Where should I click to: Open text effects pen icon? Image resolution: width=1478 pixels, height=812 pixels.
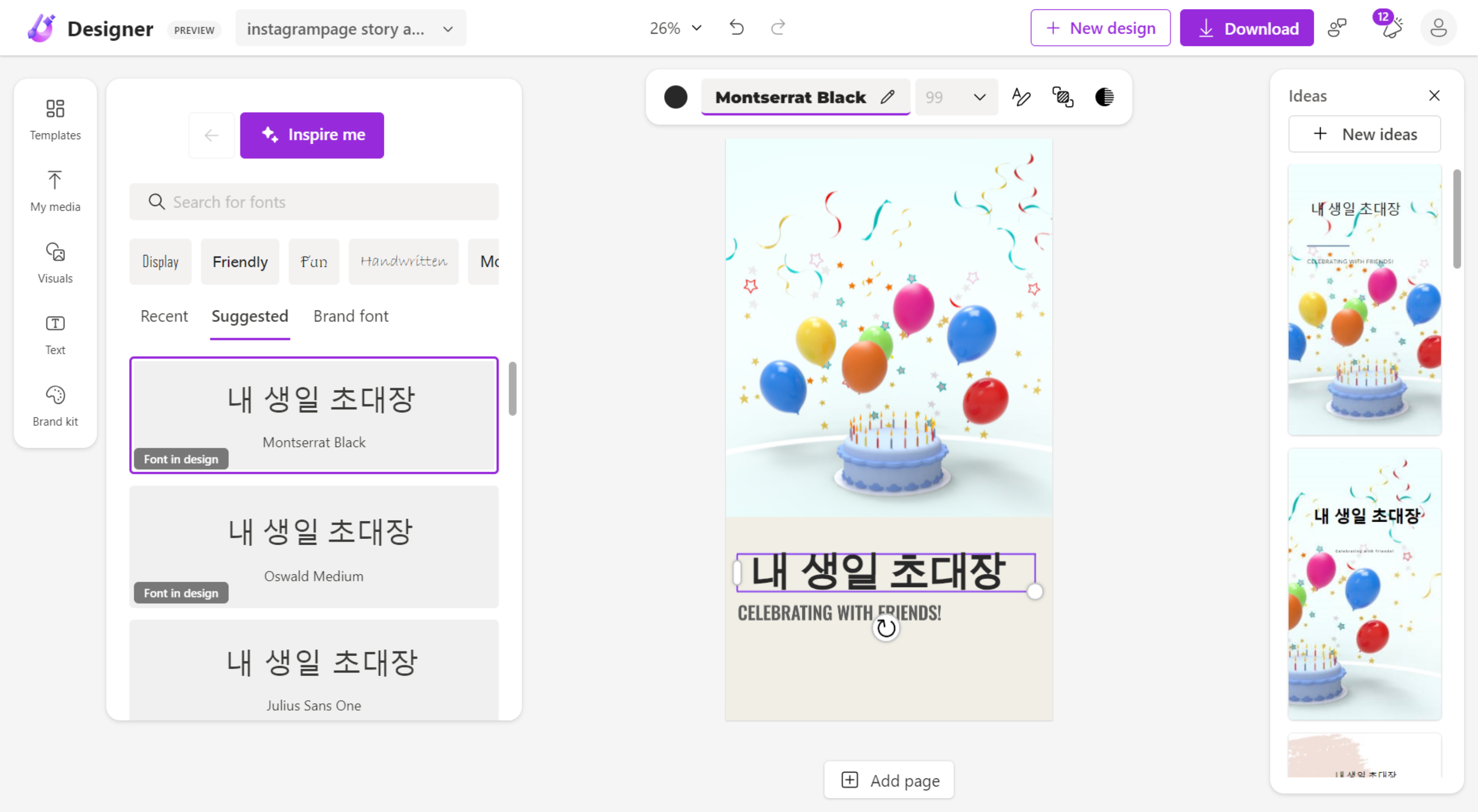(1021, 97)
